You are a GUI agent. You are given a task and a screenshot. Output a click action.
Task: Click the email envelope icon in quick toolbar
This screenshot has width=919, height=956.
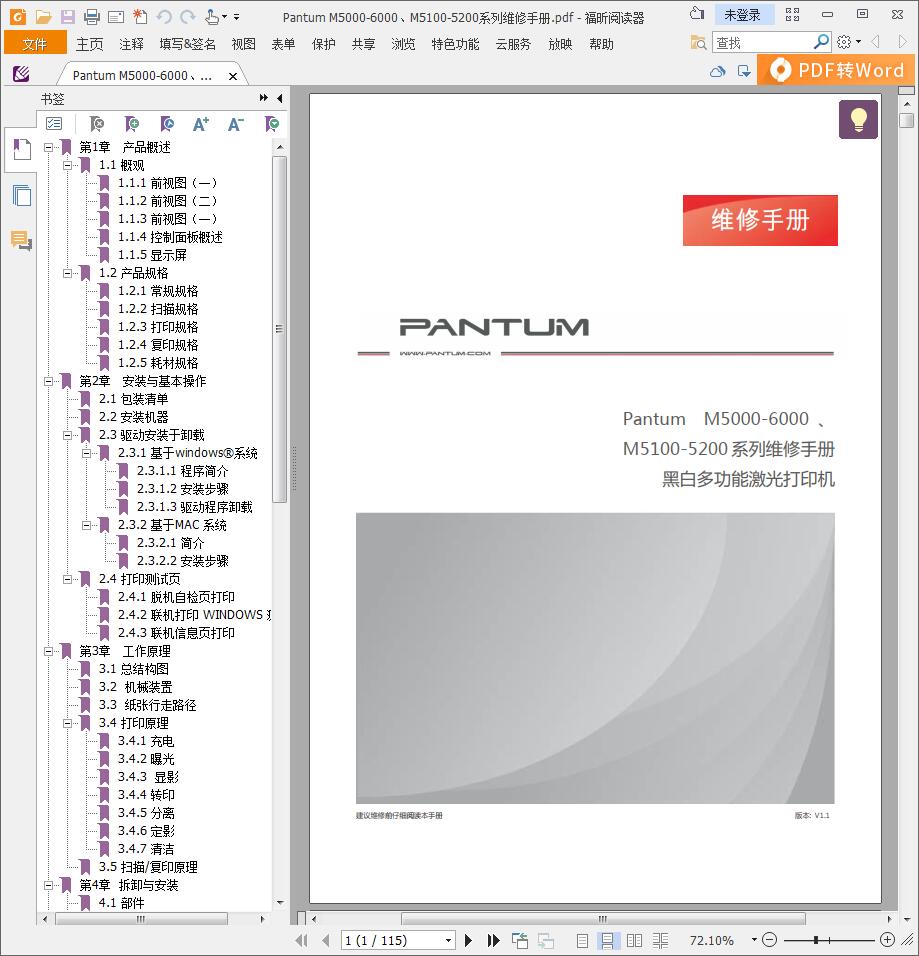pyautogui.click(x=116, y=17)
